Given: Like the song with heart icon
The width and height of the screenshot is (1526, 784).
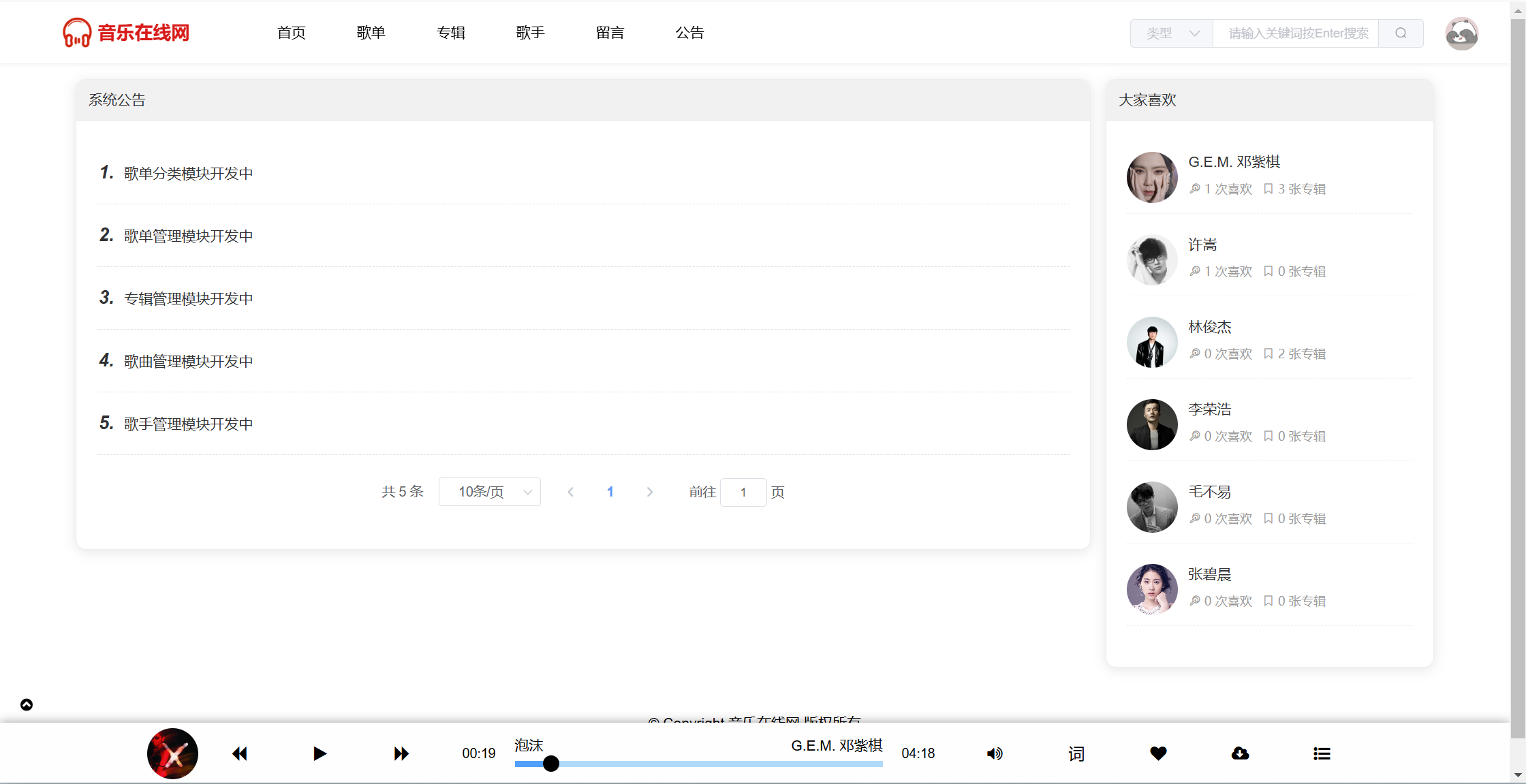Looking at the screenshot, I should (1158, 753).
